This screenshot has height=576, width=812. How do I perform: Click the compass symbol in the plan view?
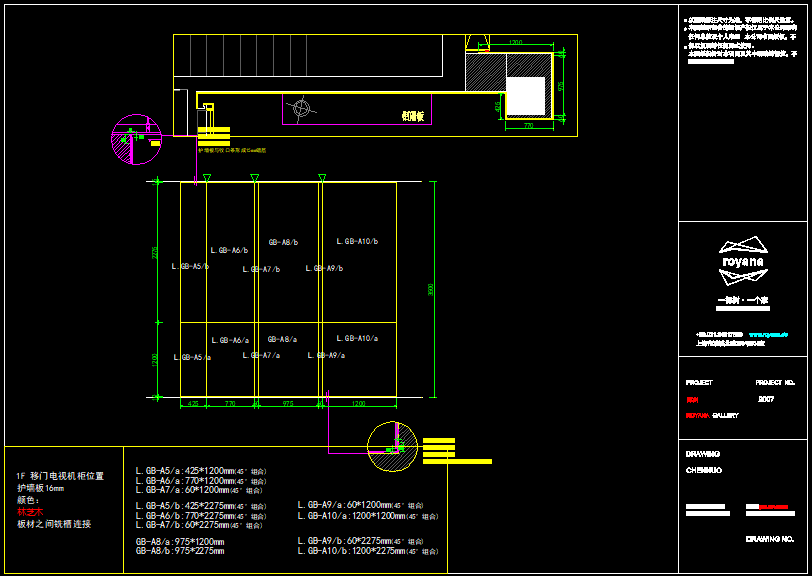[301, 107]
